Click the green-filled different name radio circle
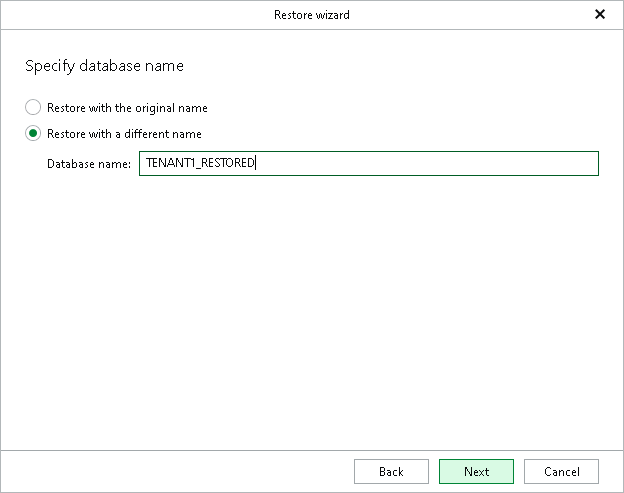Screen dimensions: 624x493 (x=33, y=133)
